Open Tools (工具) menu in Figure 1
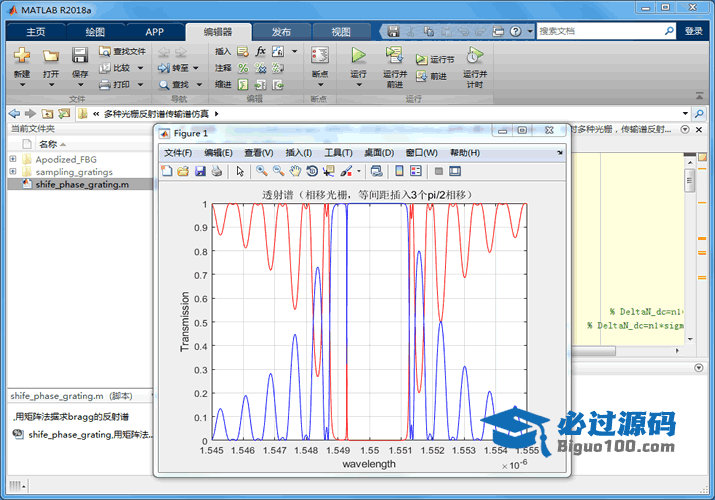 [x=338, y=153]
